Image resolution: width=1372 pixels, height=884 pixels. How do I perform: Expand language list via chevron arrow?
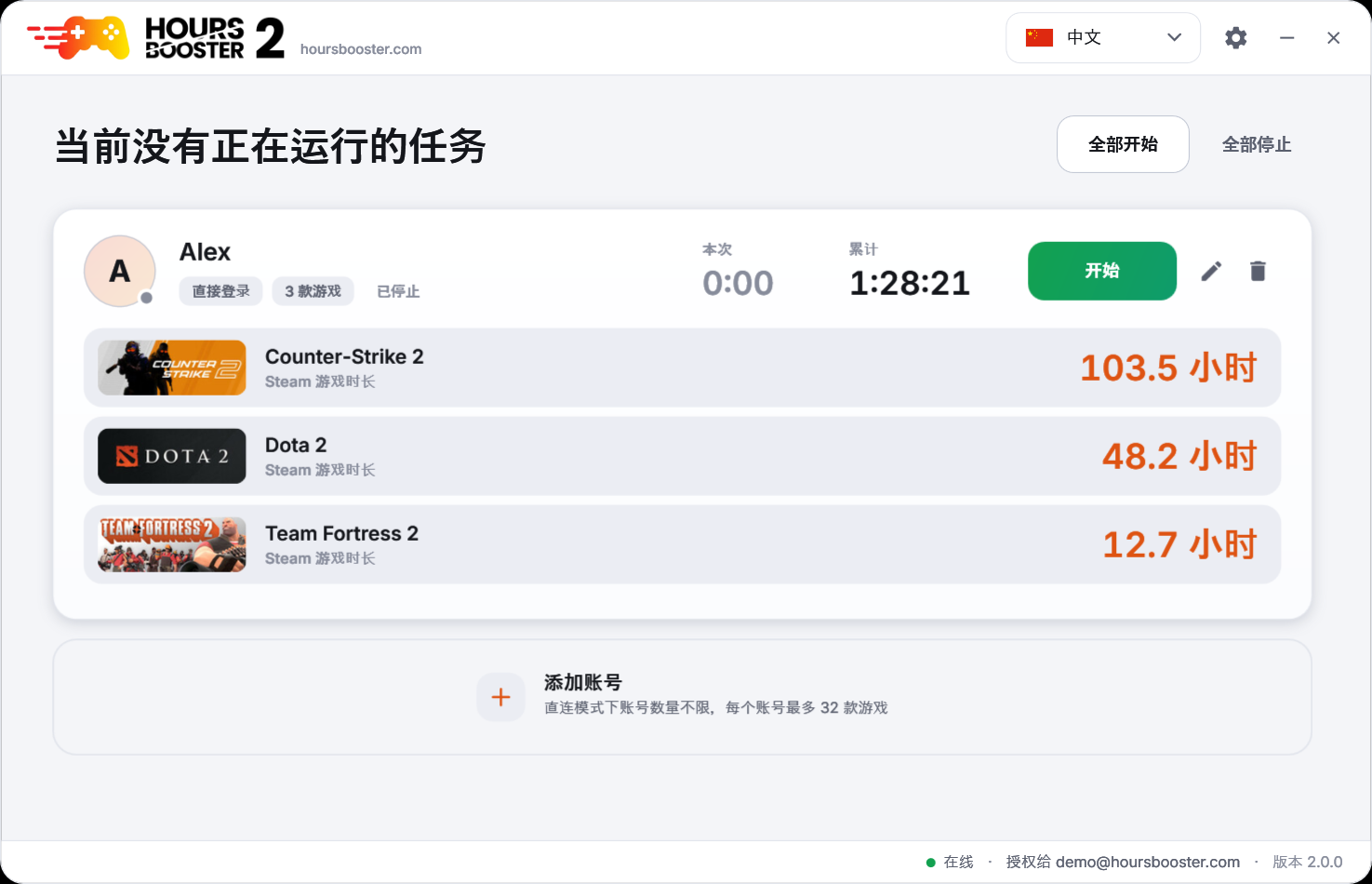[1174, 37]
